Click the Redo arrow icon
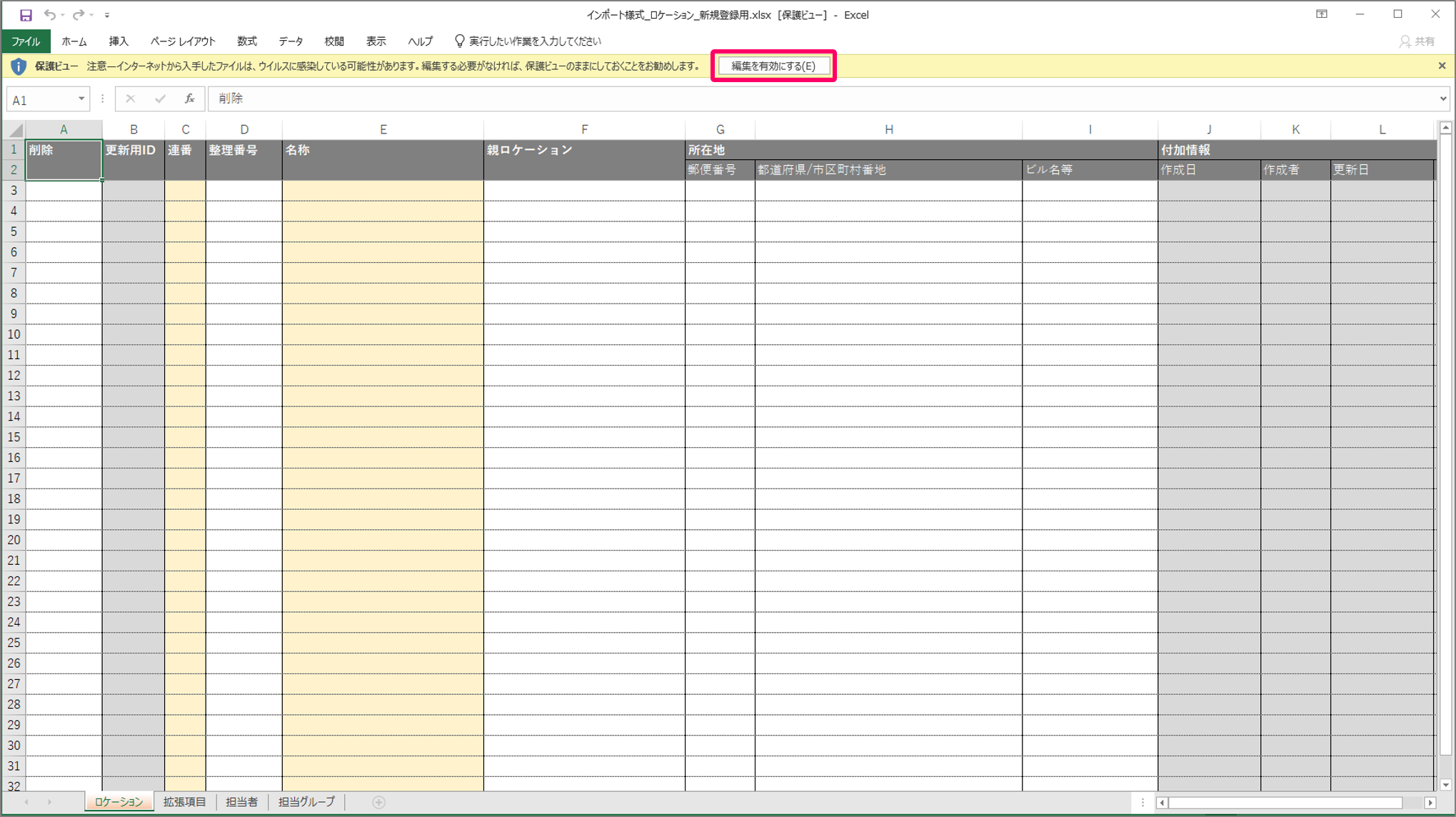 pos(78,14)
